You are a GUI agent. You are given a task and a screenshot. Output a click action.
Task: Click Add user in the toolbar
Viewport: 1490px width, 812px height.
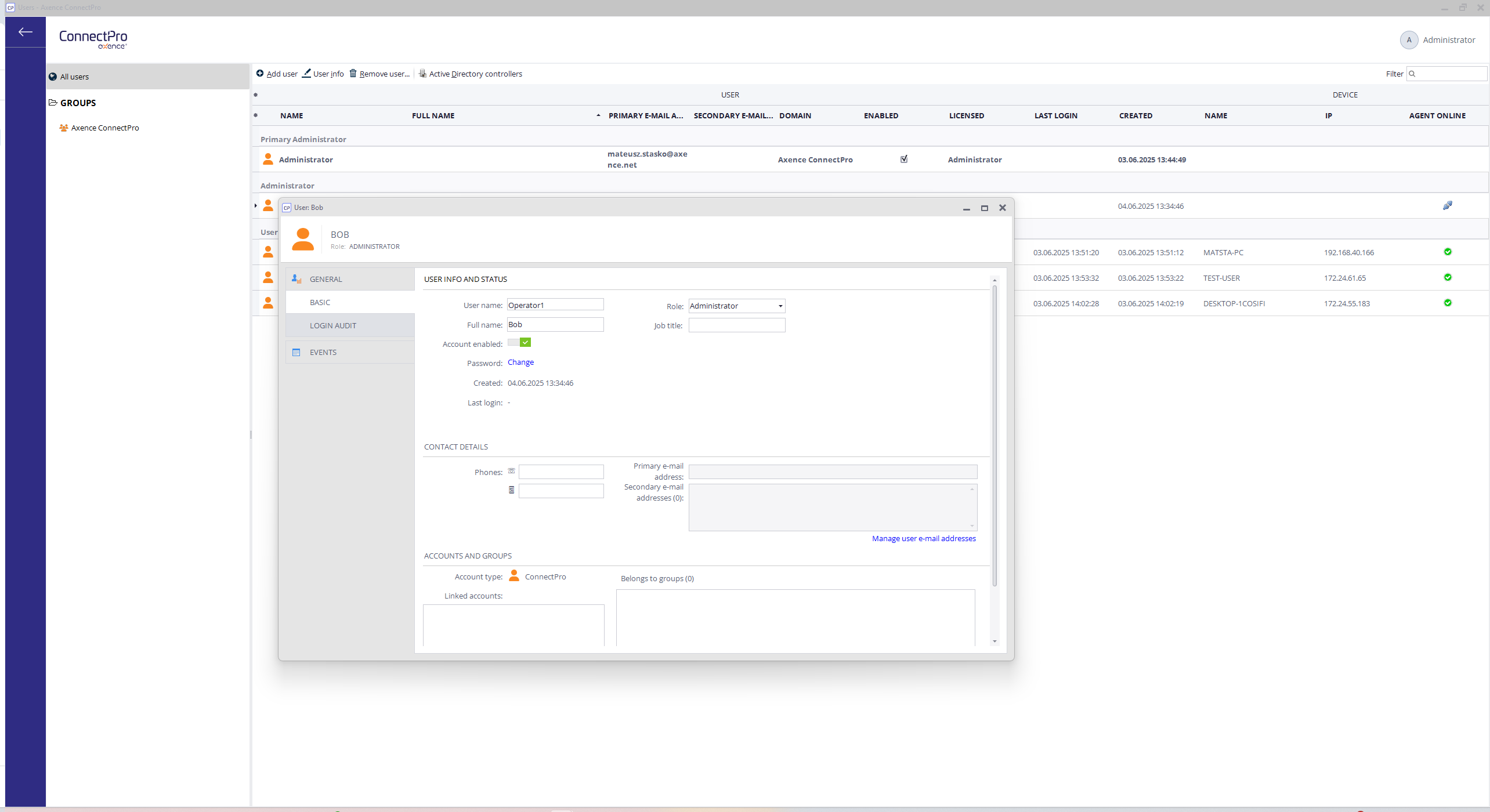(x=277, y=74)
